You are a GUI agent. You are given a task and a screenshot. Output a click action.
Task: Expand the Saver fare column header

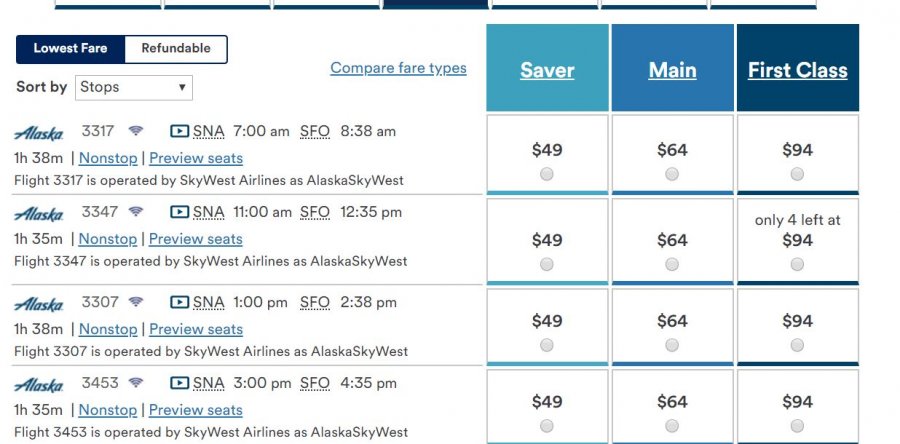coord(547,70)
